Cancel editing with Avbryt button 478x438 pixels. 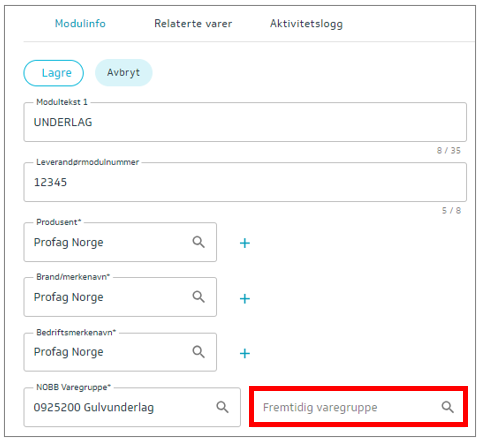click(124, 72)
